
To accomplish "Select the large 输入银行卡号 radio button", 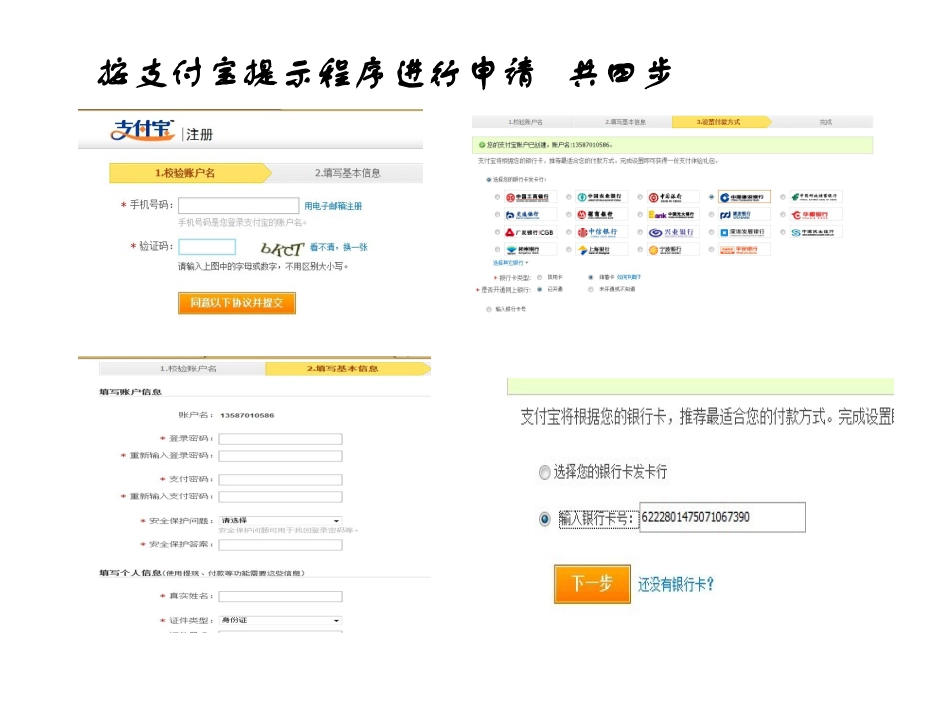I will click(545, 519).
